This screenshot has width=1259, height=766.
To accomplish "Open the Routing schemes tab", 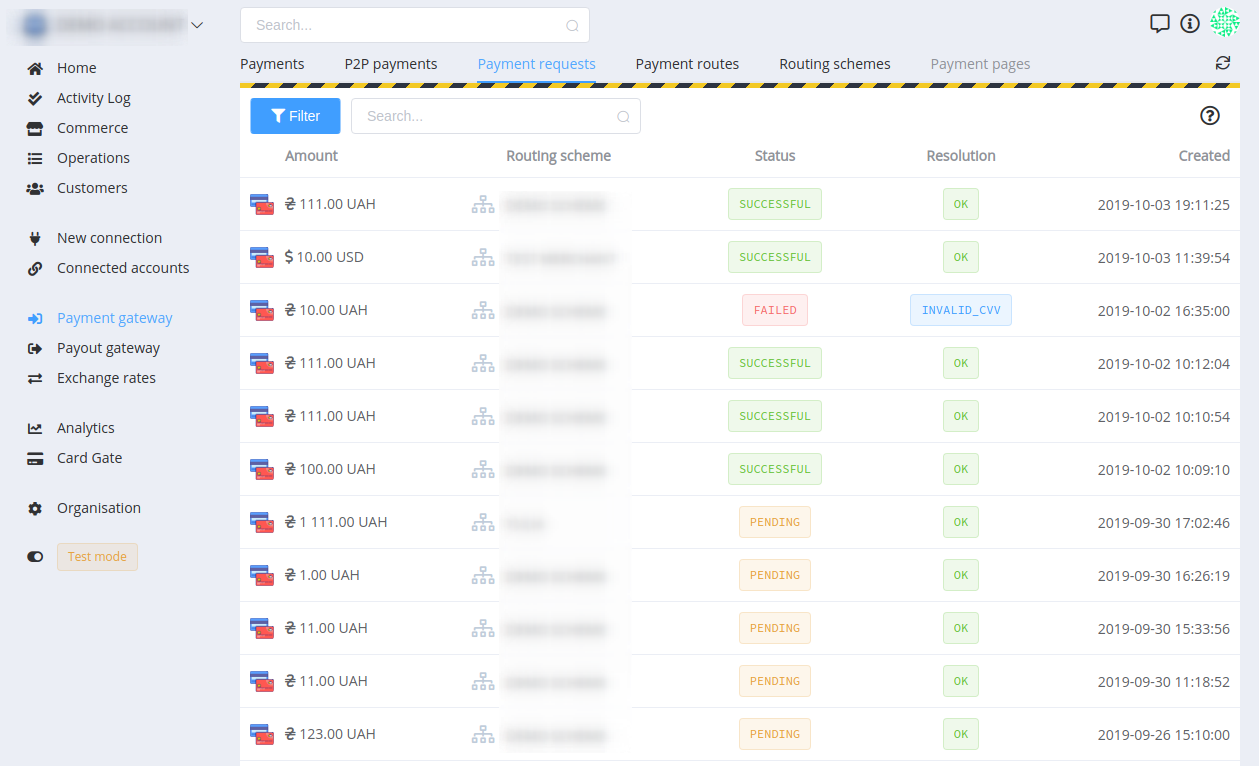I will tap(835, 64).
